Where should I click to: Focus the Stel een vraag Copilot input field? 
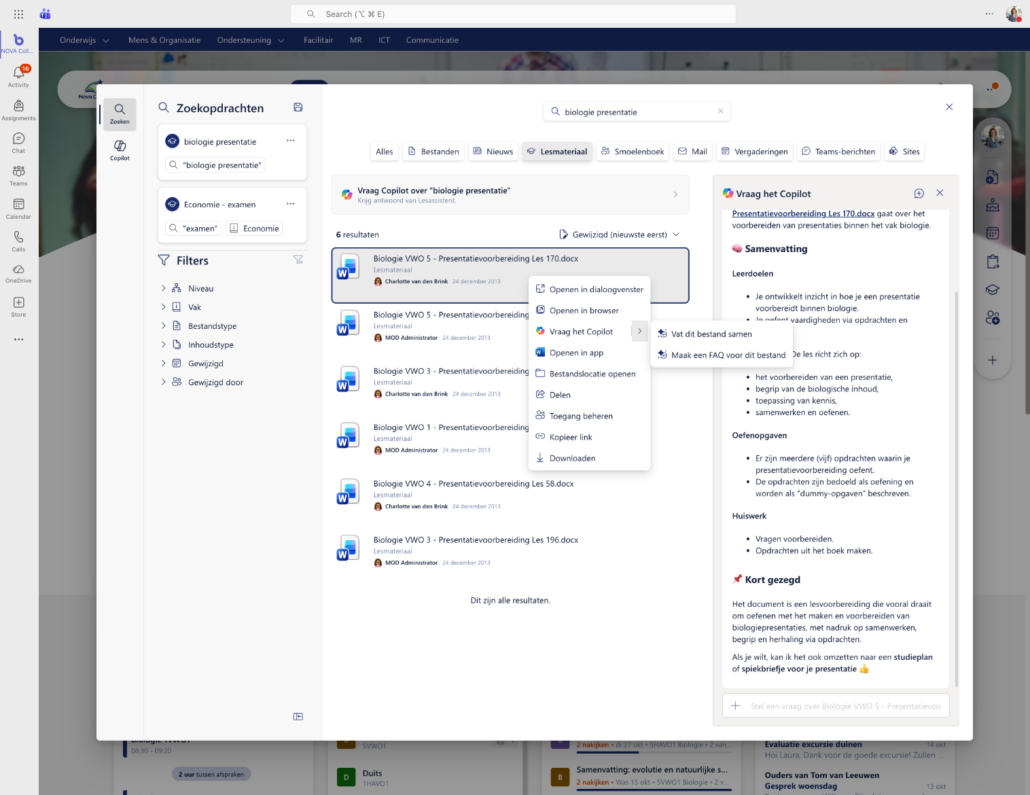tap(835, 706)
